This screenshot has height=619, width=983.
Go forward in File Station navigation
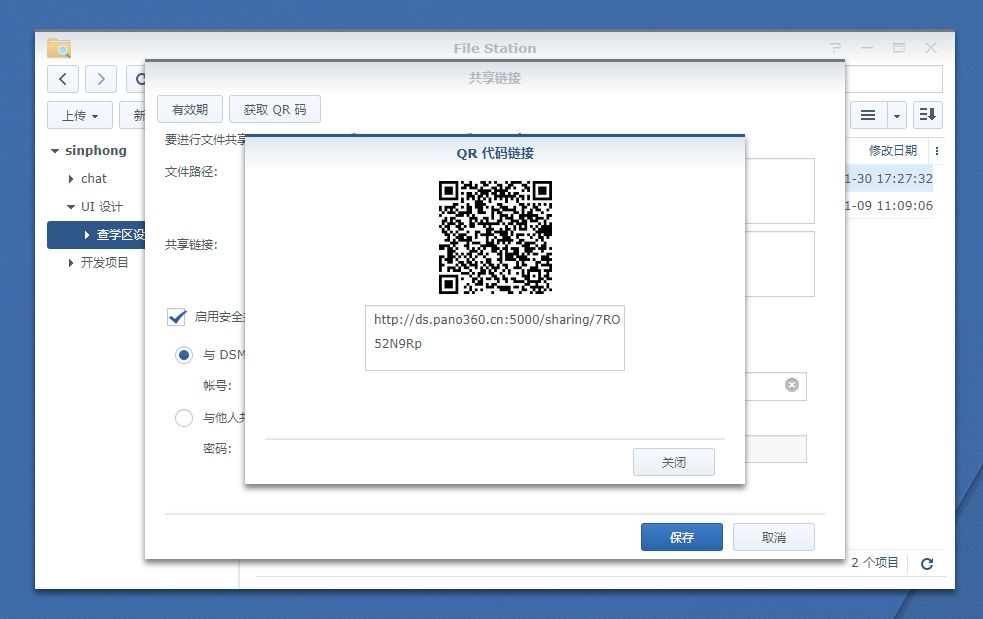pyautogui.click(x=101, y=79)
